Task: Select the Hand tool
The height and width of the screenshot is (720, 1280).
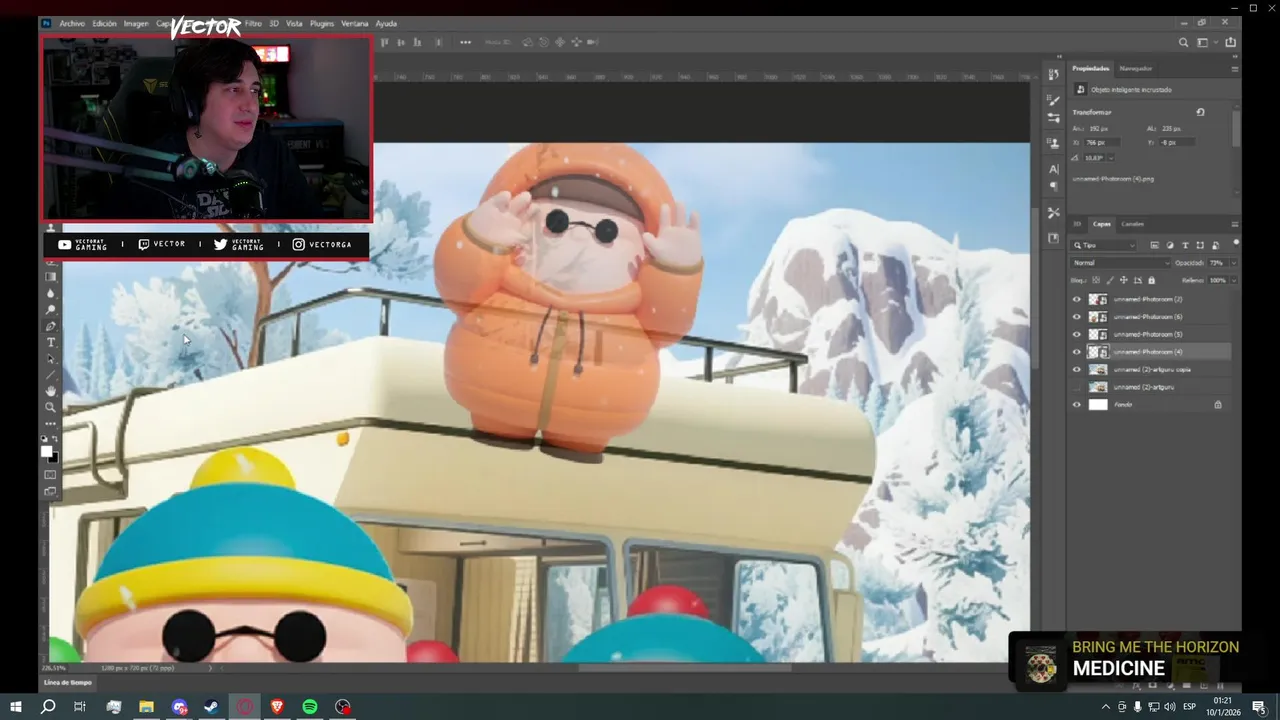Action: pos(51,391)
